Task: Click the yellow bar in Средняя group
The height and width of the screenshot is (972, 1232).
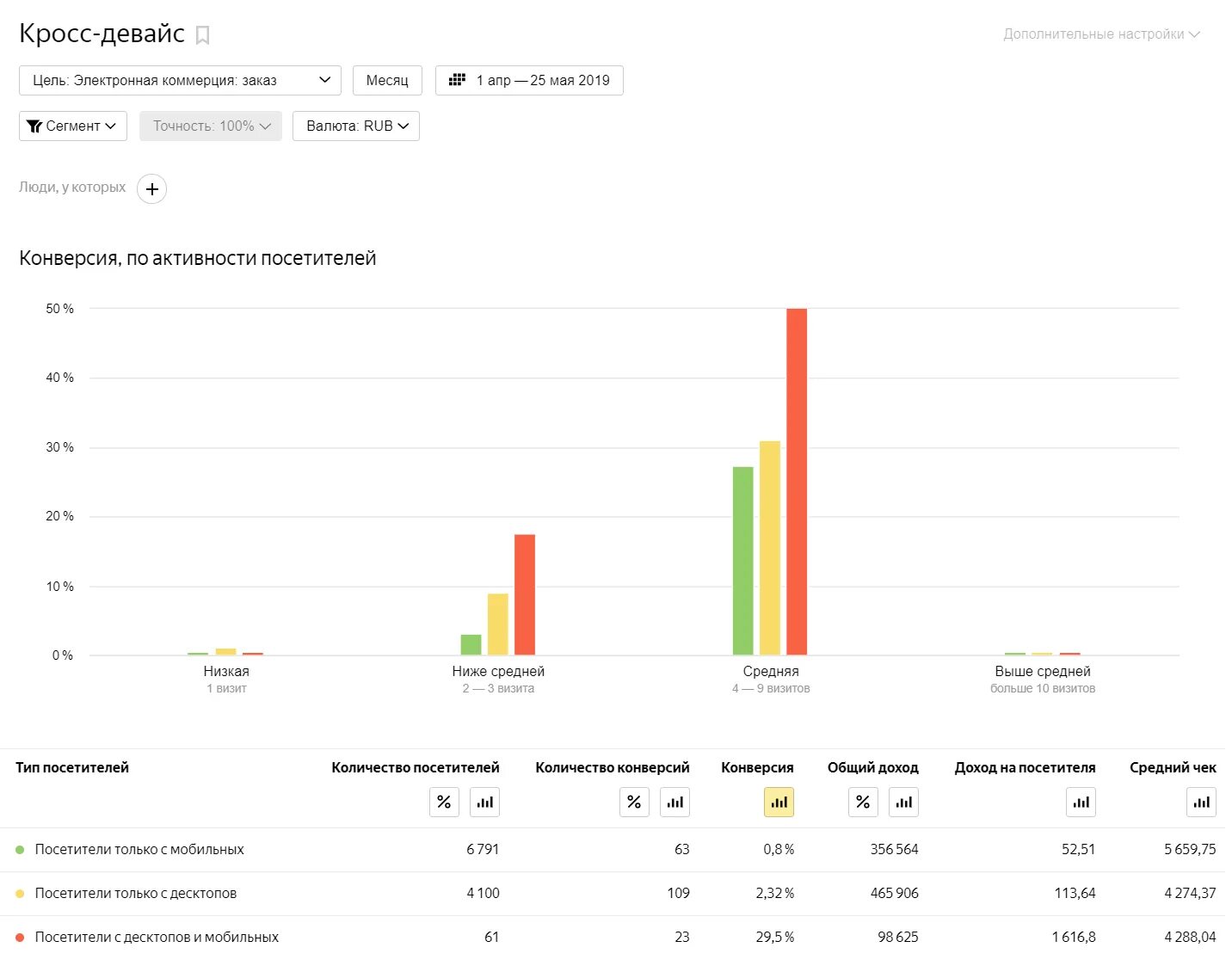Action: [770, 548]
